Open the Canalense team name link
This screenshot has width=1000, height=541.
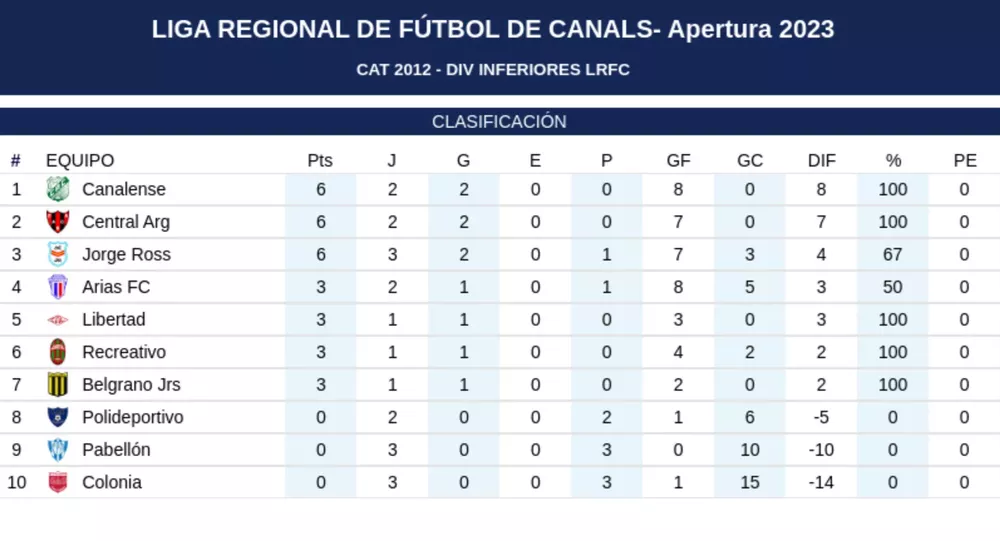pyautogui.click(x=124, y=189)
